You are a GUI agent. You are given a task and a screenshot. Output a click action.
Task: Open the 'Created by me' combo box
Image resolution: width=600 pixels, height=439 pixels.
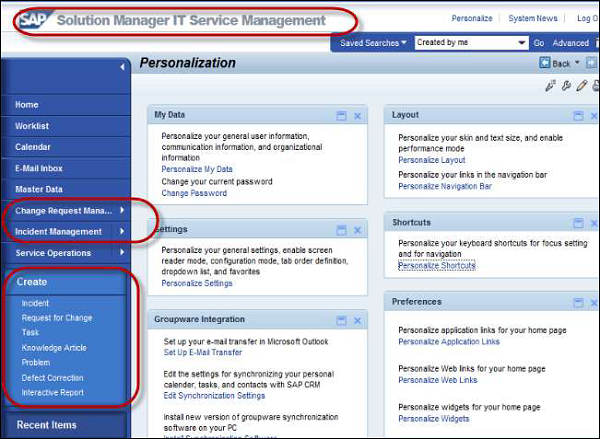[x=522, y=43]
